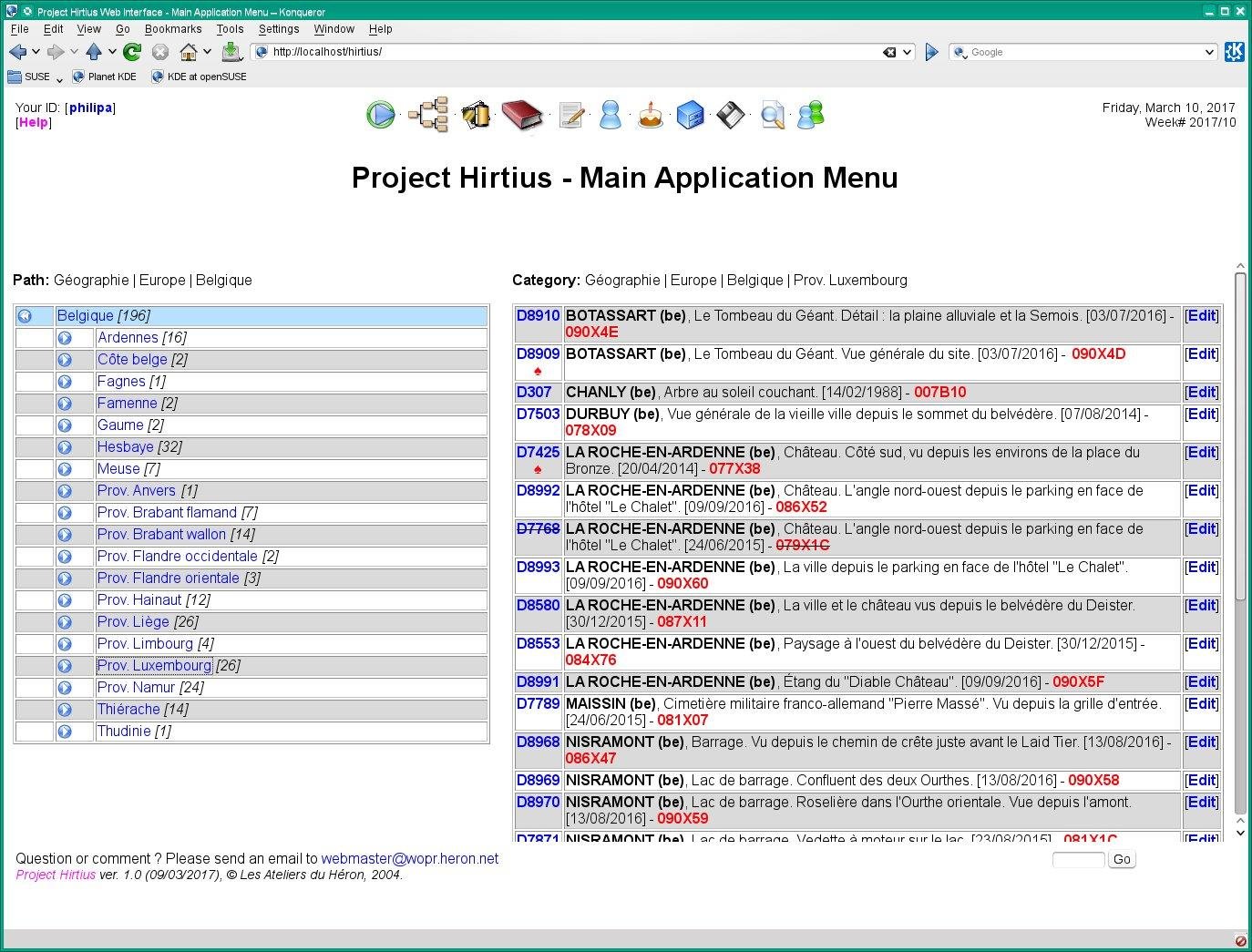Open the user profile icon
This screenshot has width=1252, height=952.
[x=611, y=114]
